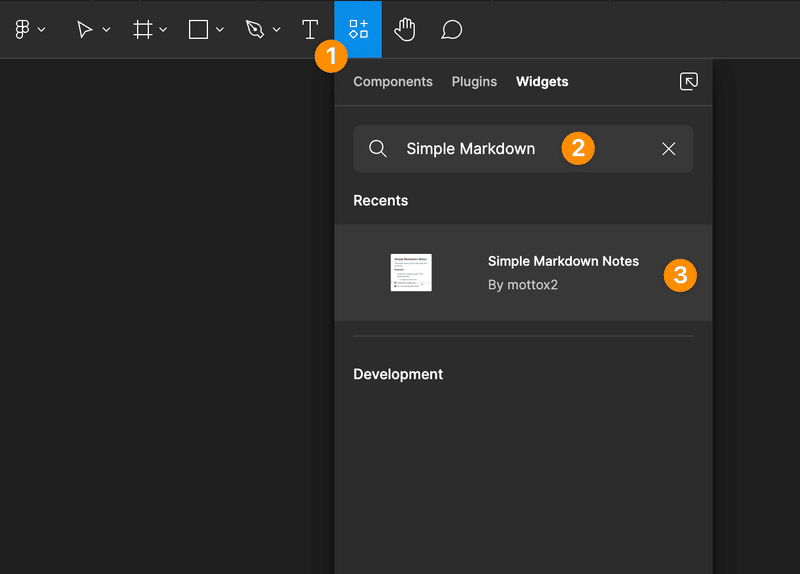Expand Pen tool options chevron

277,30
